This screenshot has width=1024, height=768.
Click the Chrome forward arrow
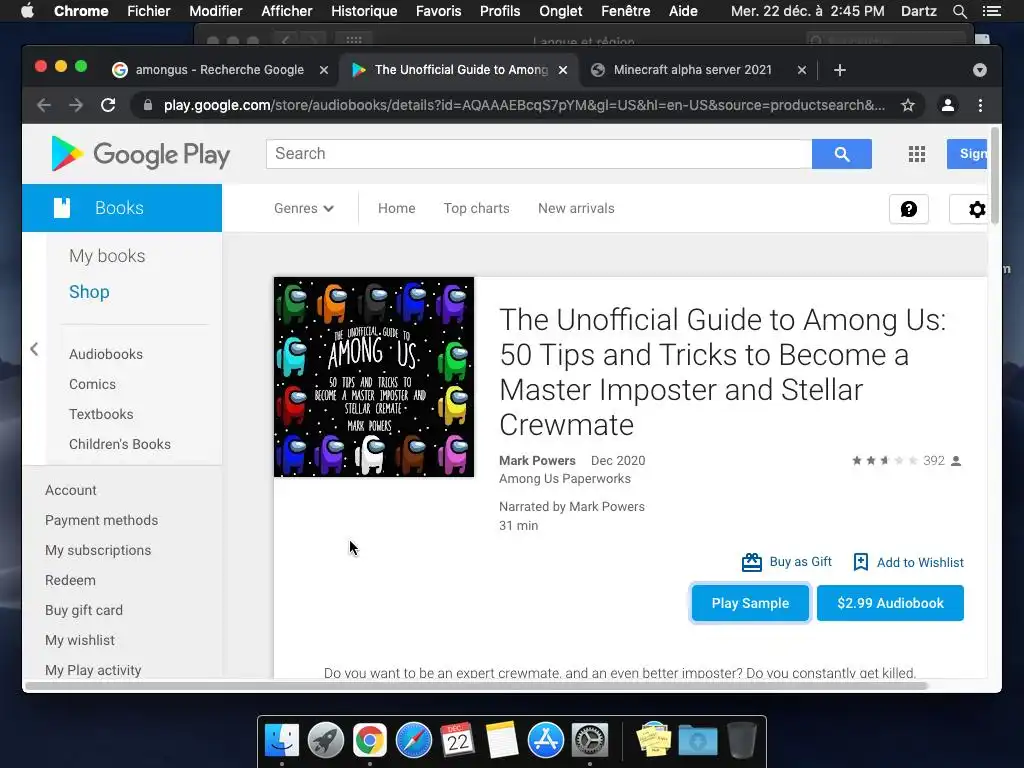(76, 105)
